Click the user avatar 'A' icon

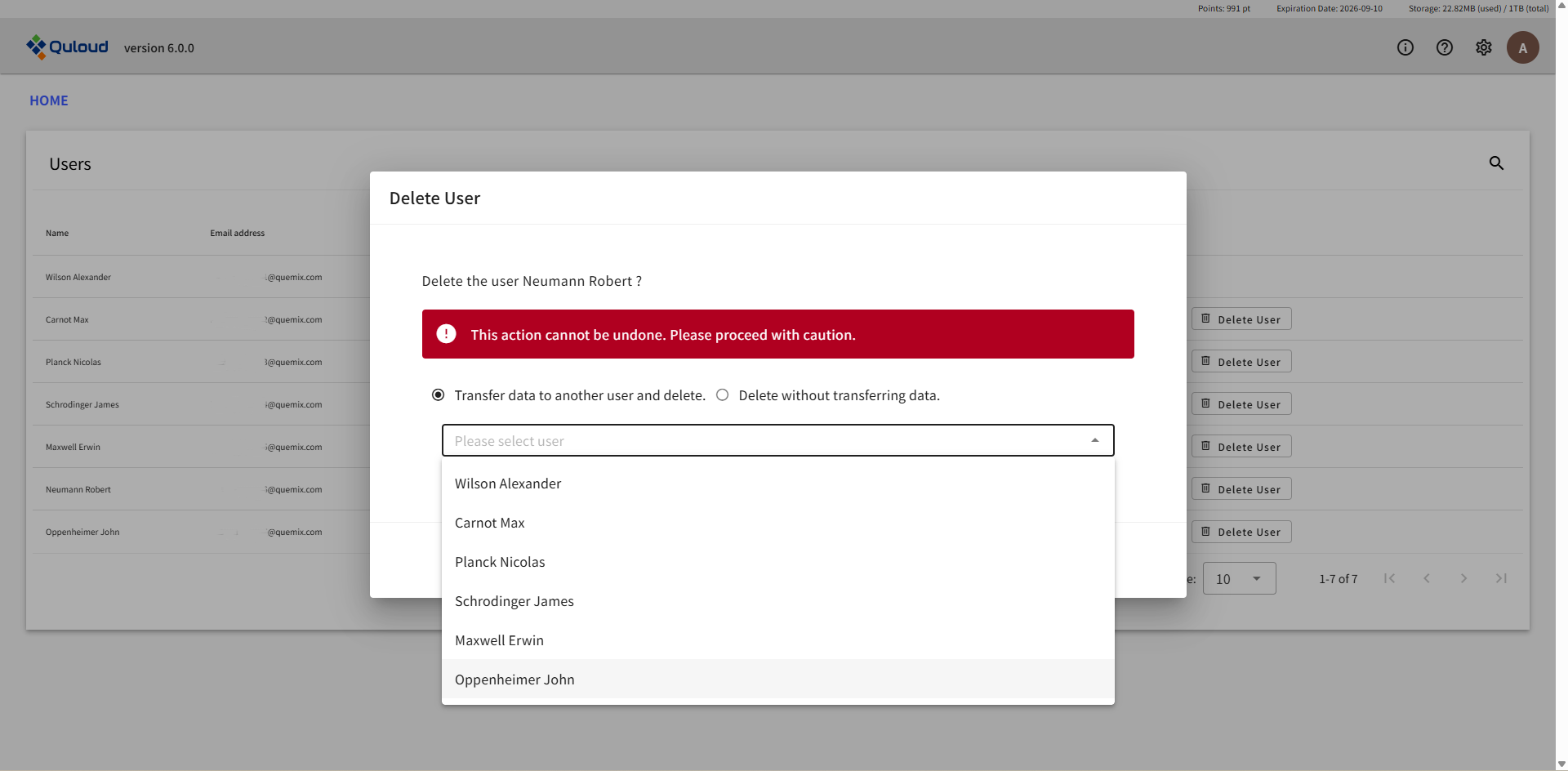(x=1522, y=47)
